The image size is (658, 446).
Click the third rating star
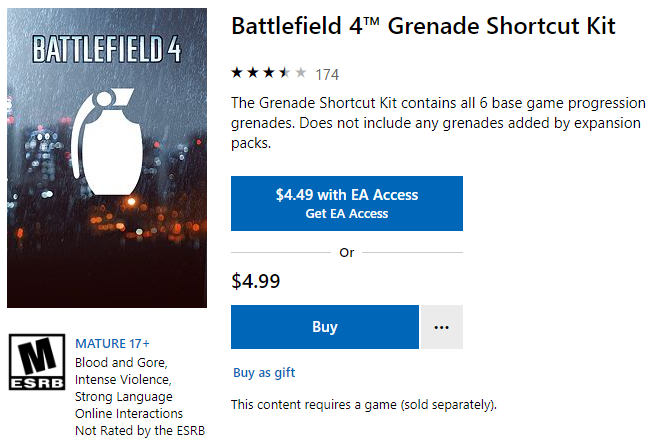(268, 73)
